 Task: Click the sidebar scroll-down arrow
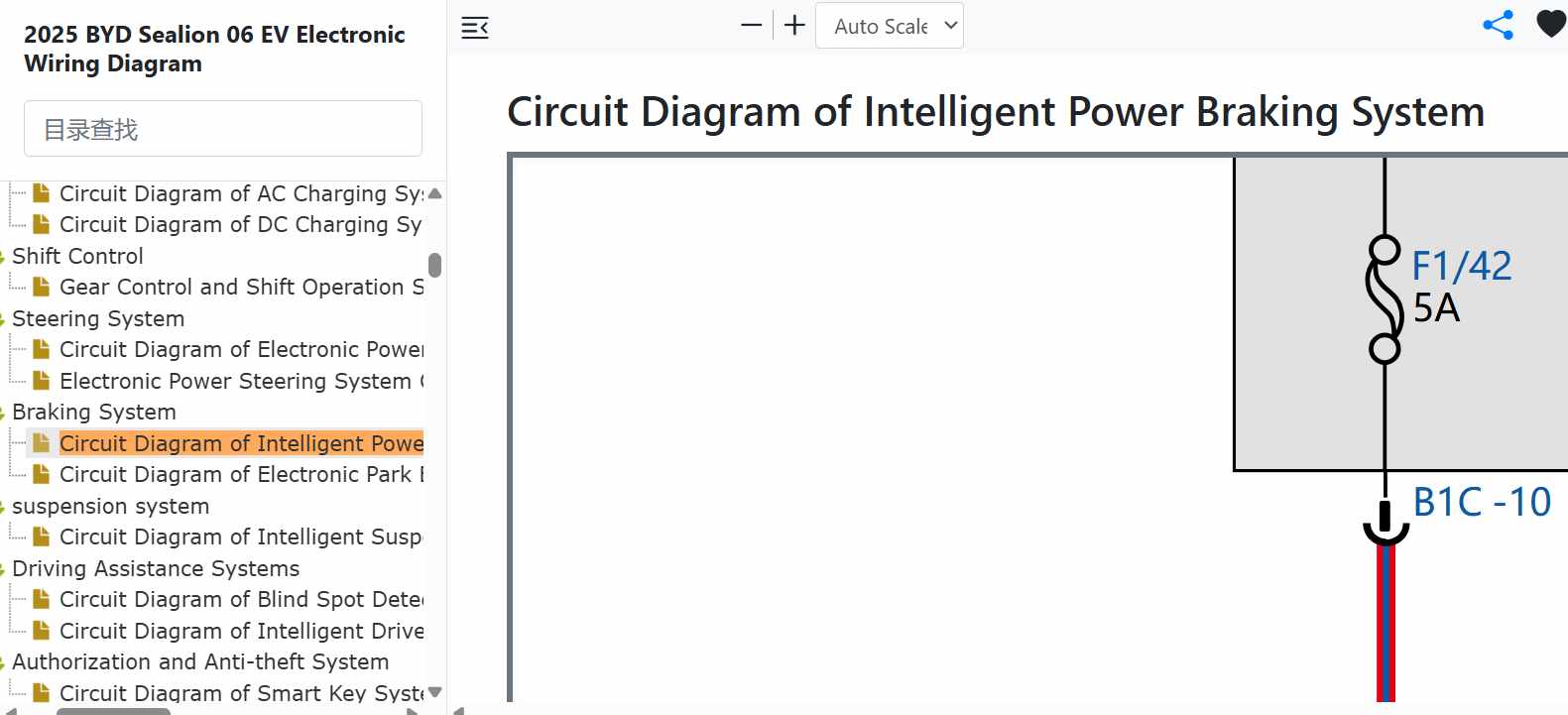click(434, 692)
